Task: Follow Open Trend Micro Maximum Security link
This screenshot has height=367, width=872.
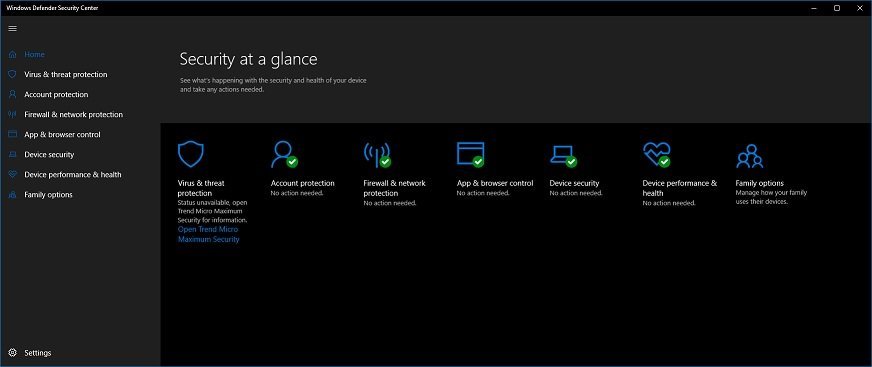Action: coord(209,234)
